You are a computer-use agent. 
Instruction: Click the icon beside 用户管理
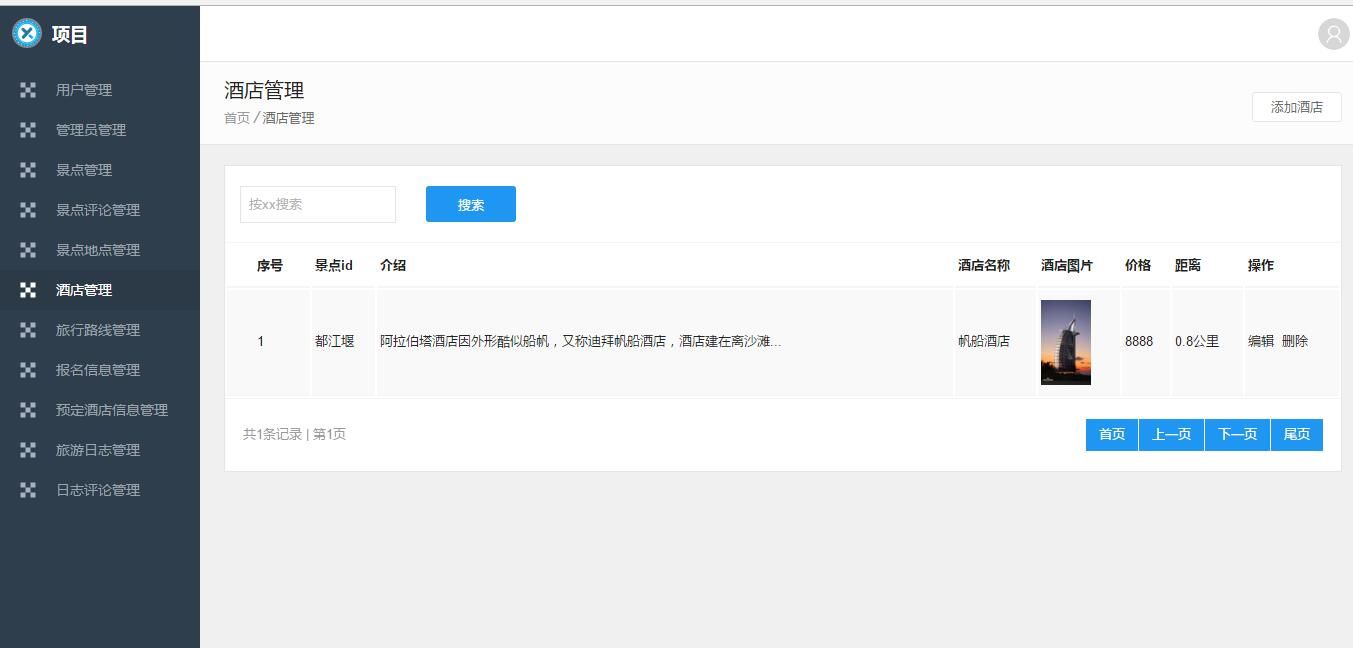(28, 90)
